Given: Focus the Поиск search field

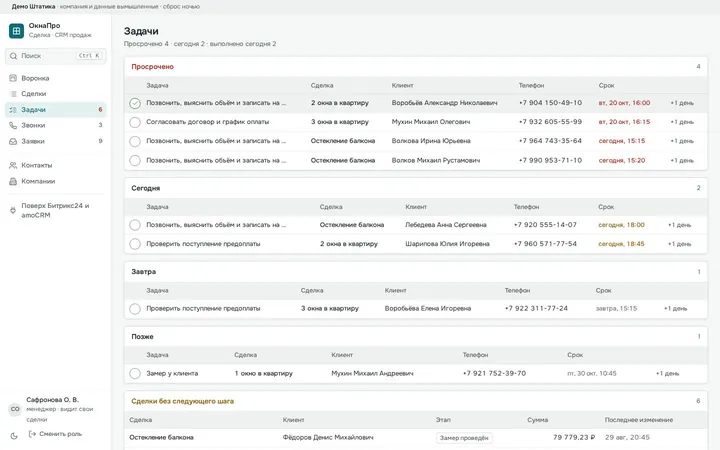Looking at the screenshot, I should (56, 56).
